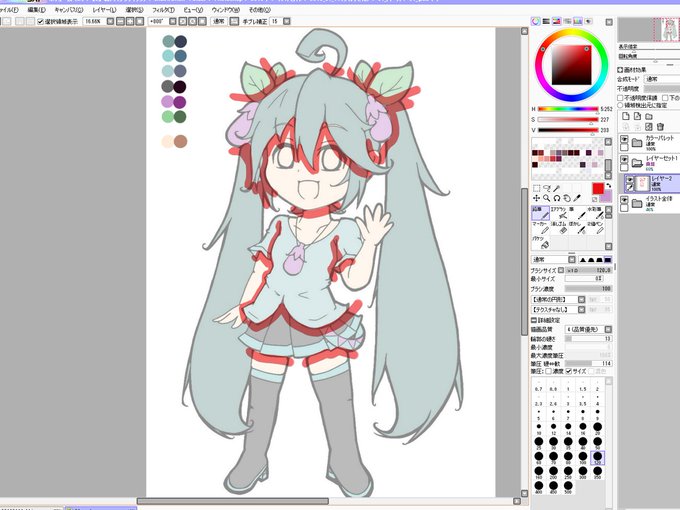680x510 pixels.
Task: Select the zoom magnifier tool
Action: [546, 198]
